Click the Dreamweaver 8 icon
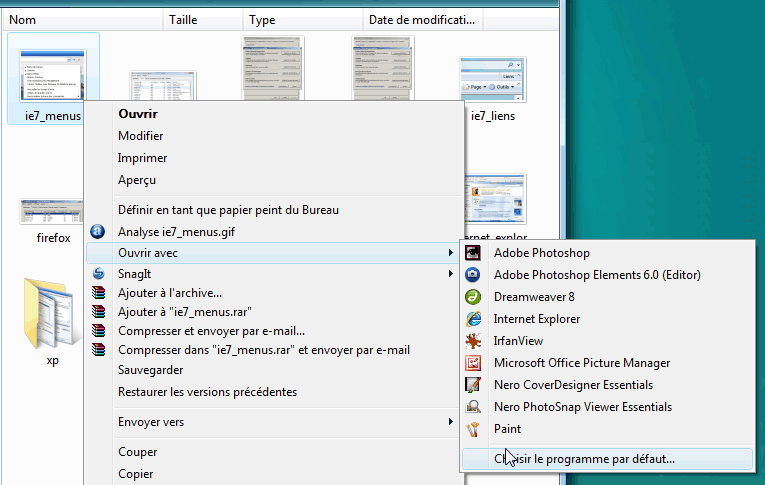 (474, 297)
